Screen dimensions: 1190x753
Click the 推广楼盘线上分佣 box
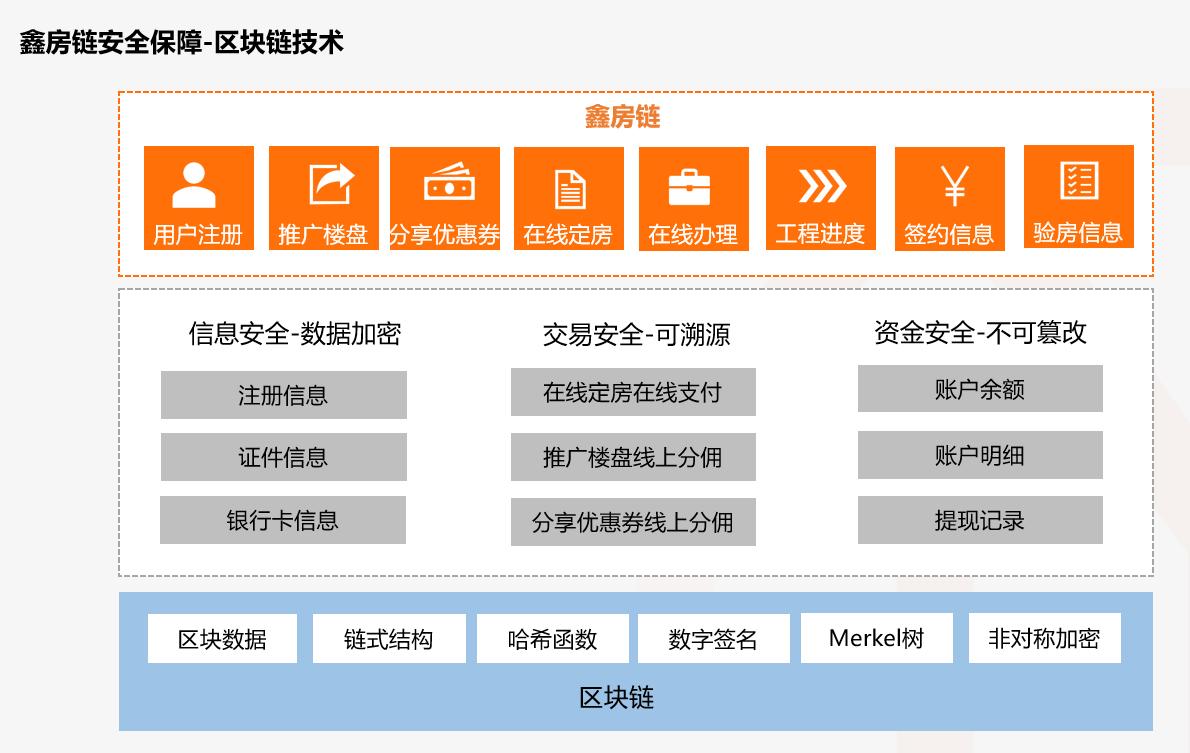pyautogui.click(x=633, y=457)
